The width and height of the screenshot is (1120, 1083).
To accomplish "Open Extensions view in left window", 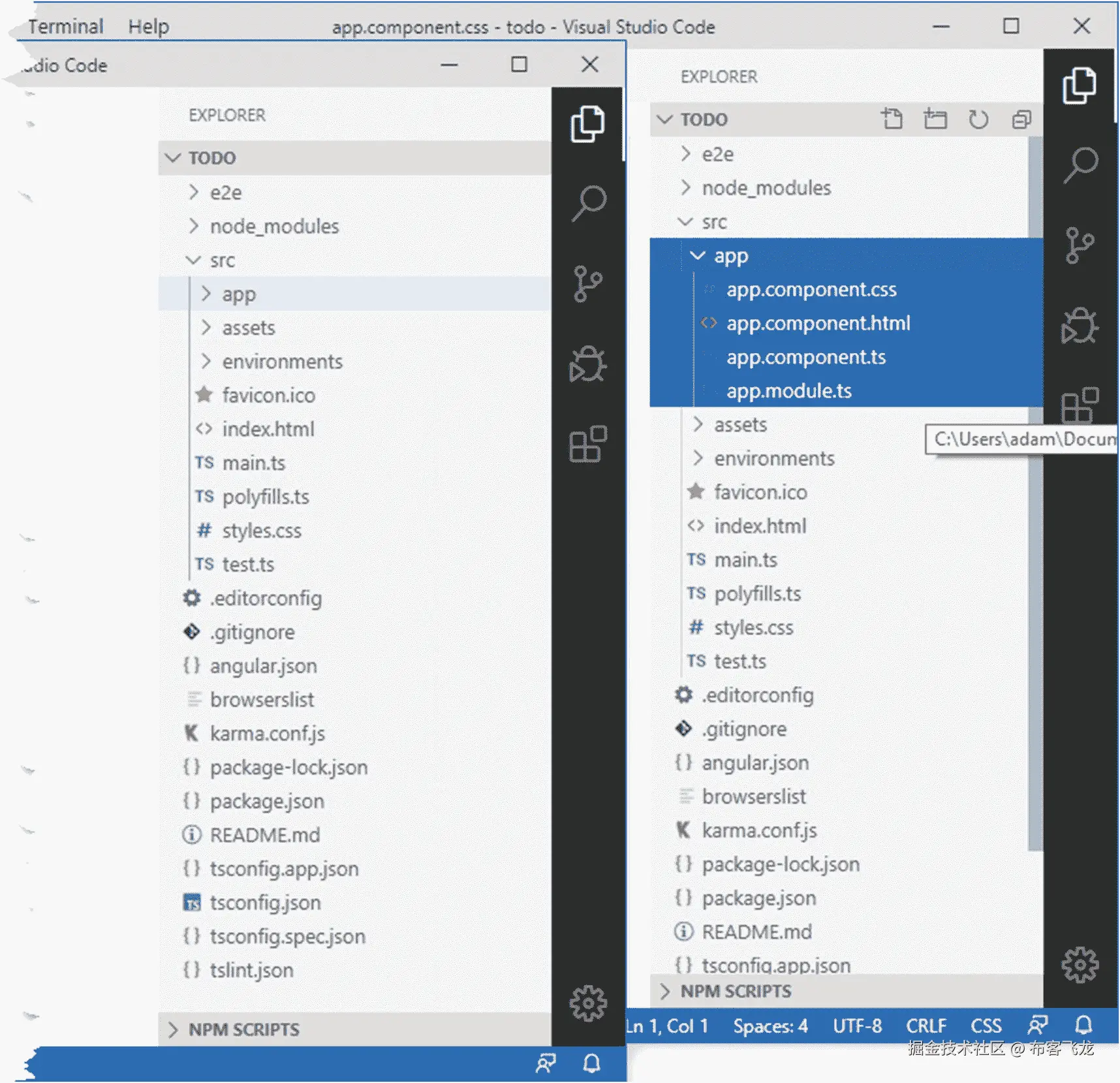I will click(x=587, y=444).
